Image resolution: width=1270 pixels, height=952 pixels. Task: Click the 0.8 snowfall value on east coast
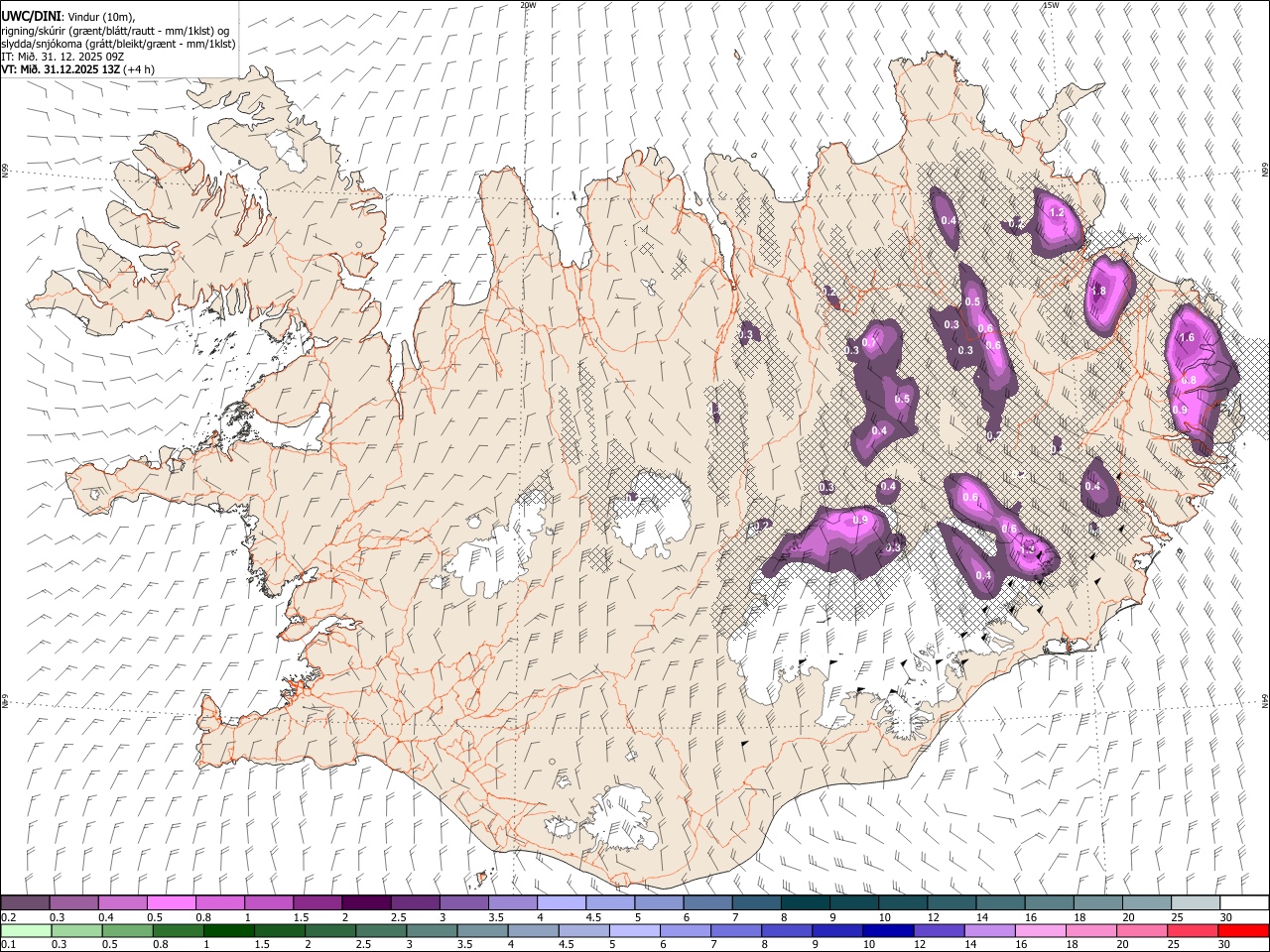click(x=1189, y=380)
